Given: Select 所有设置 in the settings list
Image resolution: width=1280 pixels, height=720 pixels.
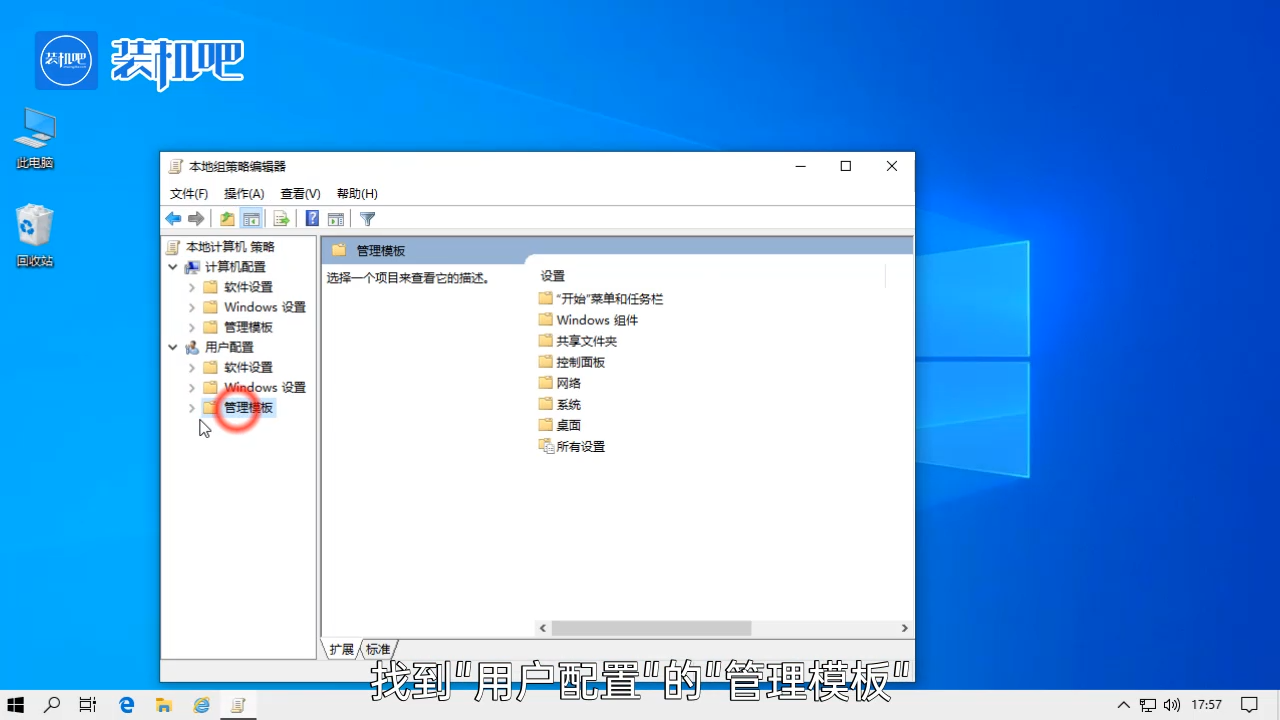Looking at the screenshot, I should pos(579,446).
